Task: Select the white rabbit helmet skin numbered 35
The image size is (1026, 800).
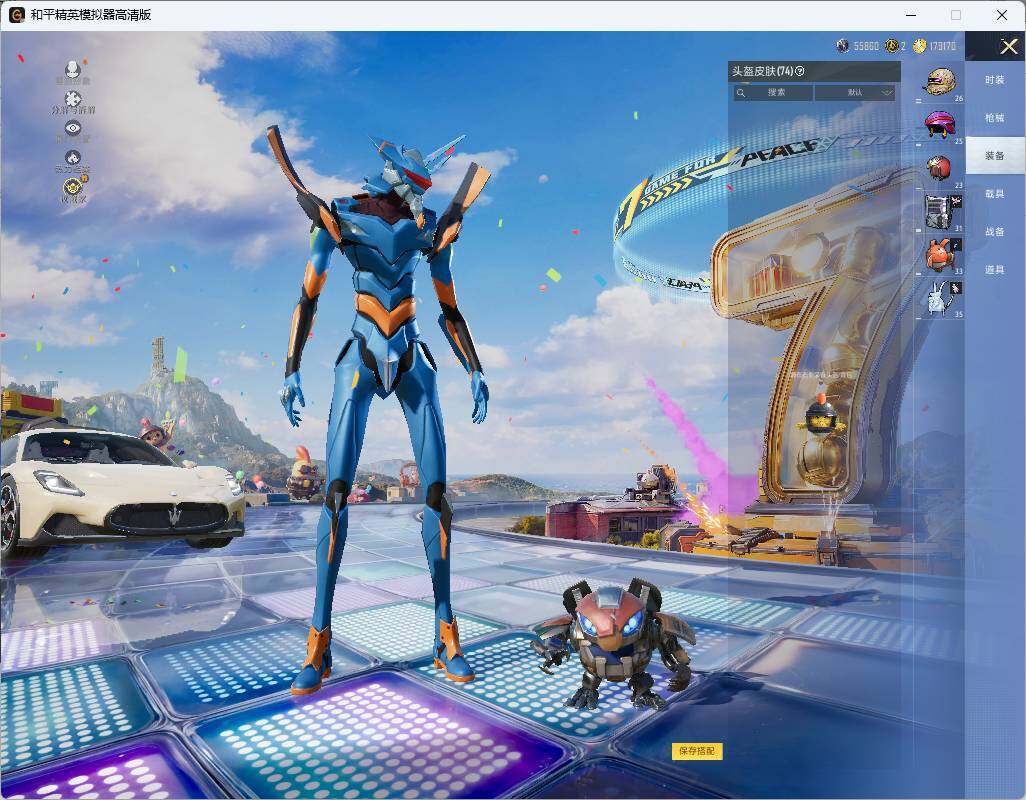Action: [x=941, y=298]
